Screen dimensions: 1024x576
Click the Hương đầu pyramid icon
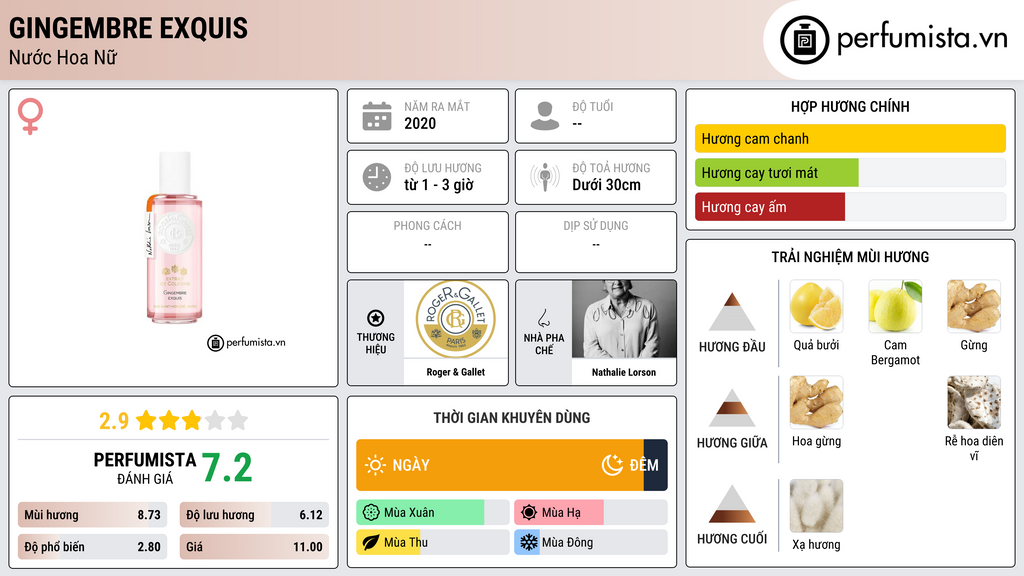tap(732, 312)
